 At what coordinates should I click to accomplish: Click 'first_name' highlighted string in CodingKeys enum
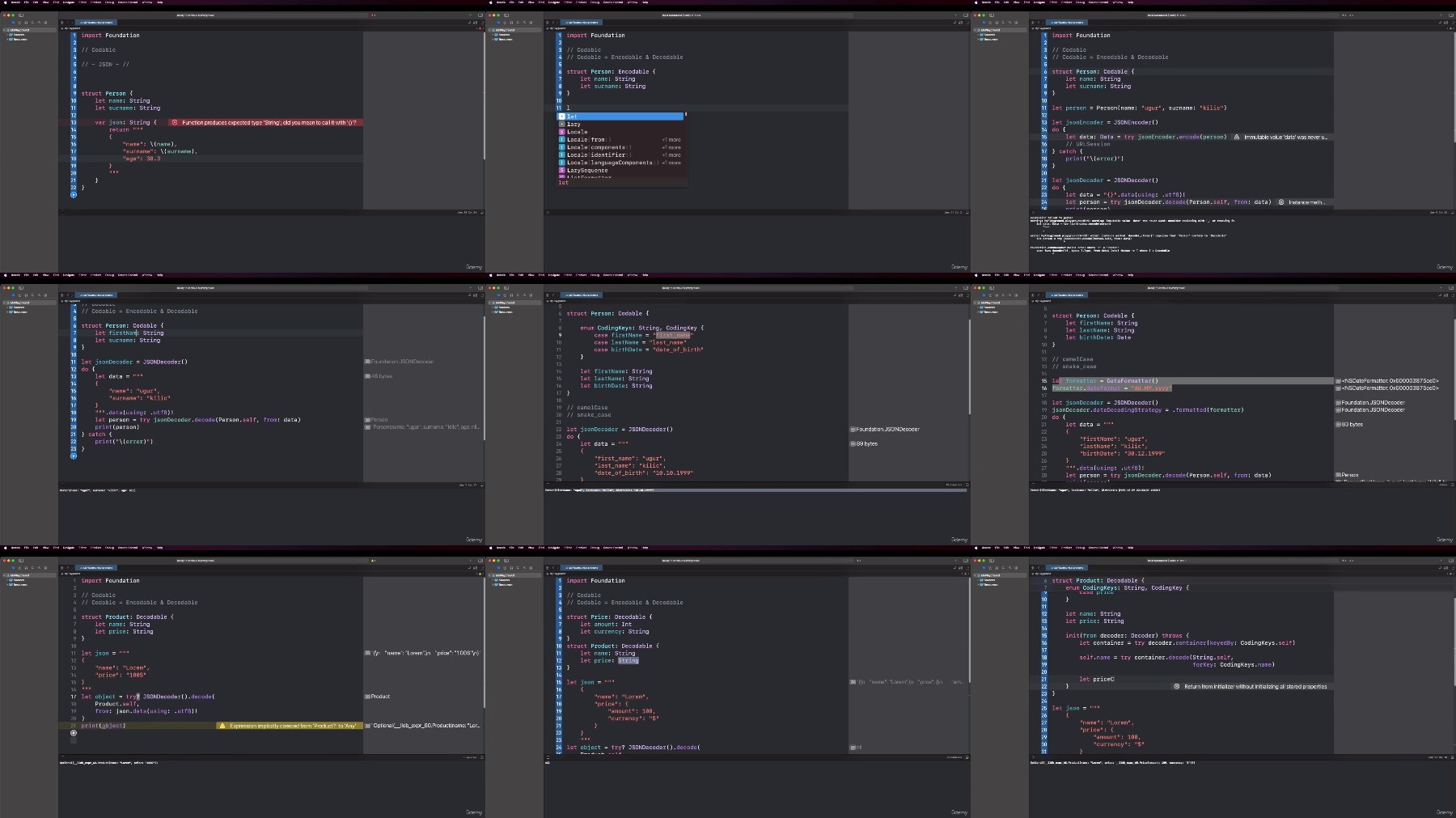pos(673,335)
